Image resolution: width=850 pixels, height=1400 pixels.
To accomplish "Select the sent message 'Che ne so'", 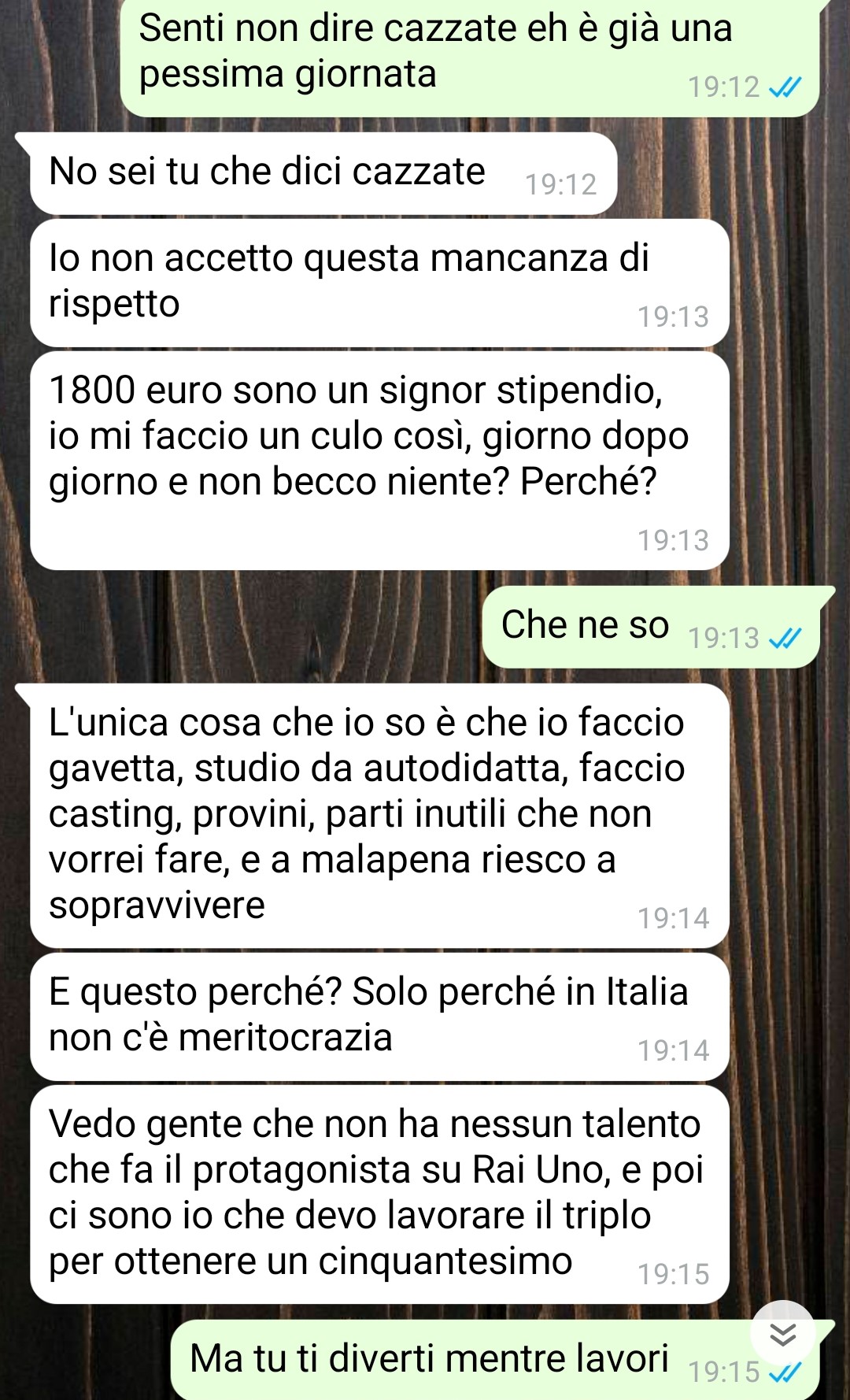I will click(651, 627).
